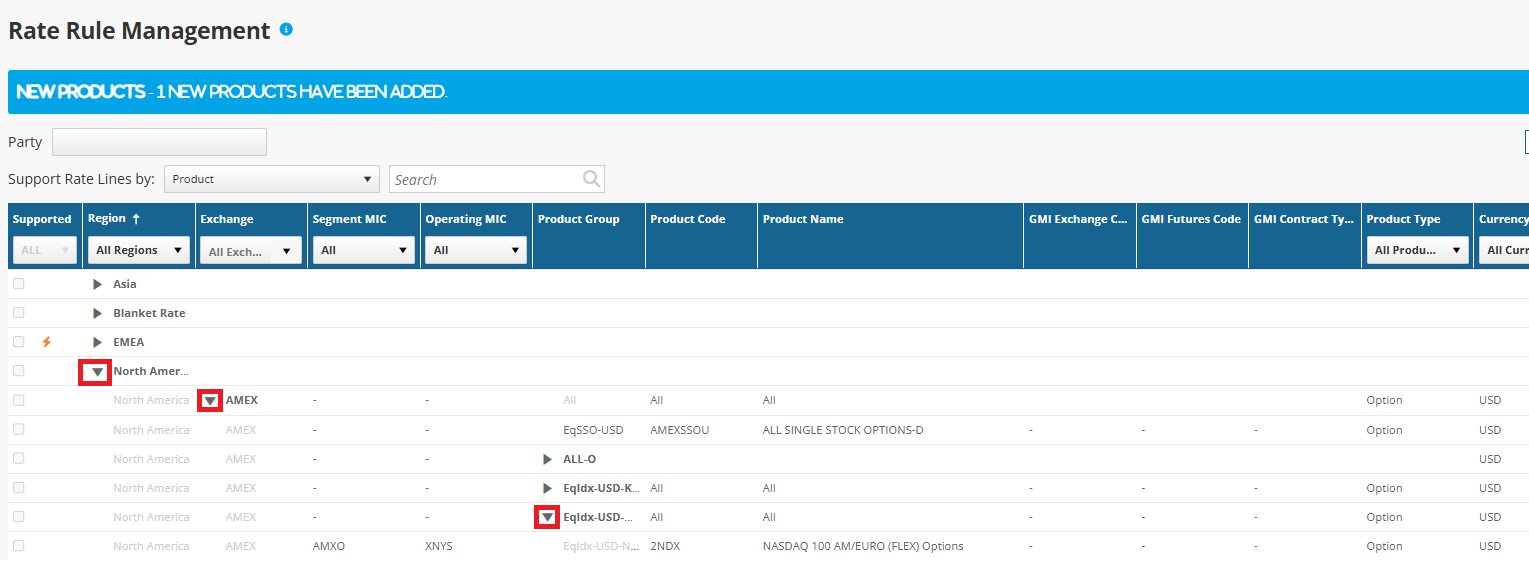Click the GMI Futures Code column header

click(1191, 219)
